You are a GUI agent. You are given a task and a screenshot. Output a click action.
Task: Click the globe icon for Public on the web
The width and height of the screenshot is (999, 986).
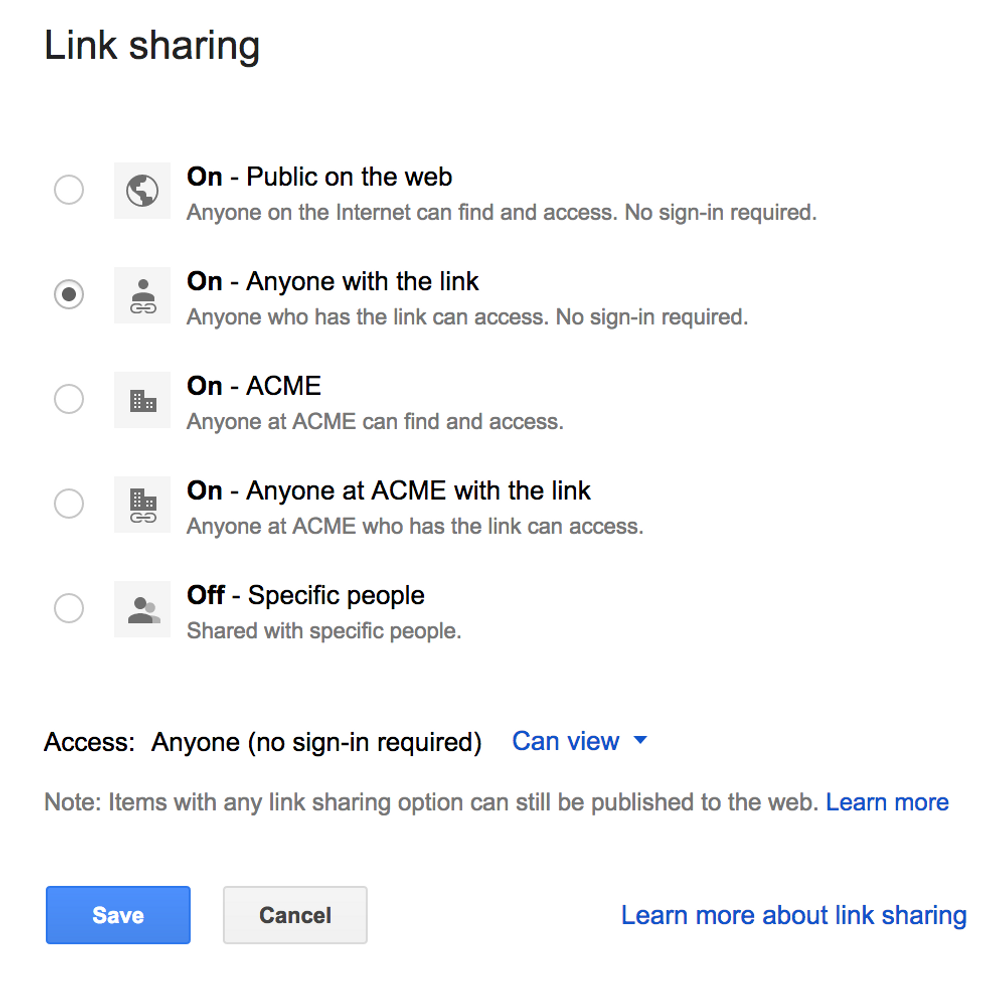click(142, 190)
